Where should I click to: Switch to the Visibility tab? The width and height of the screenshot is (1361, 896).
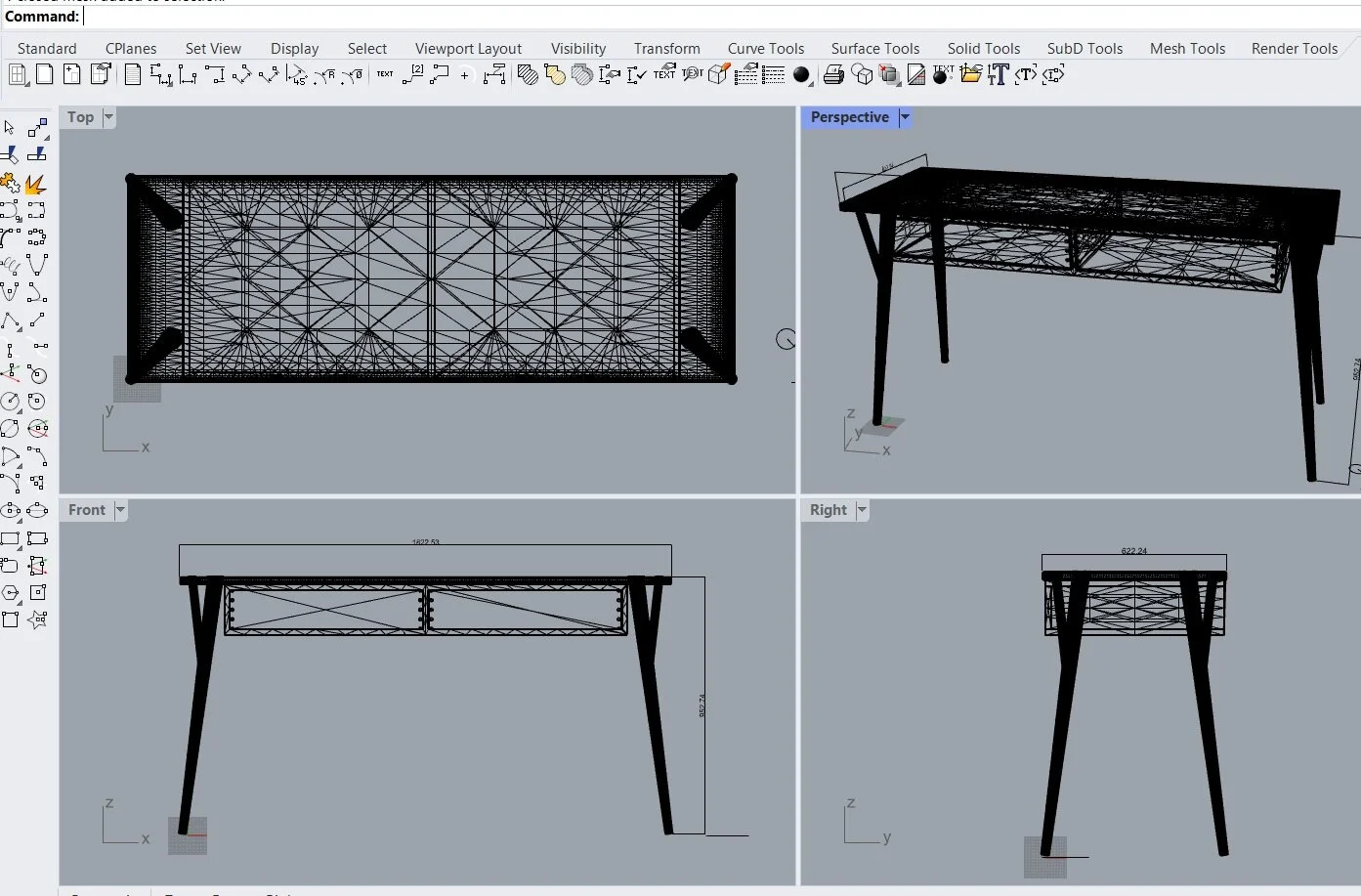pyautogui.click(x=578, y=48)
